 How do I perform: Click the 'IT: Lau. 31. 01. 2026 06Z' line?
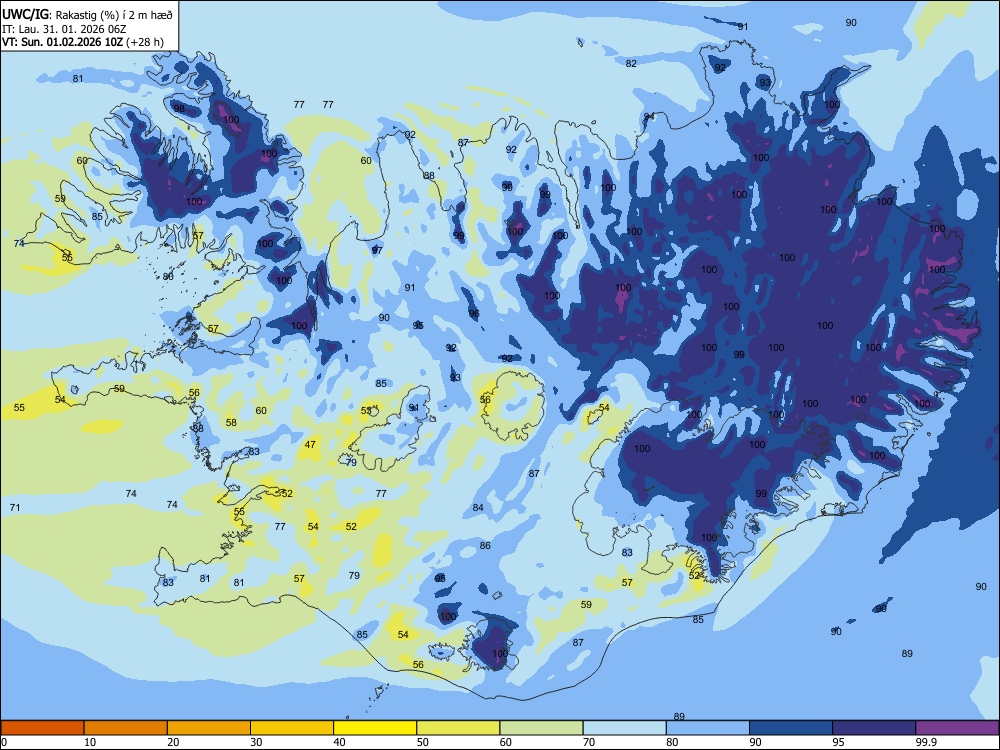point(62,29)
